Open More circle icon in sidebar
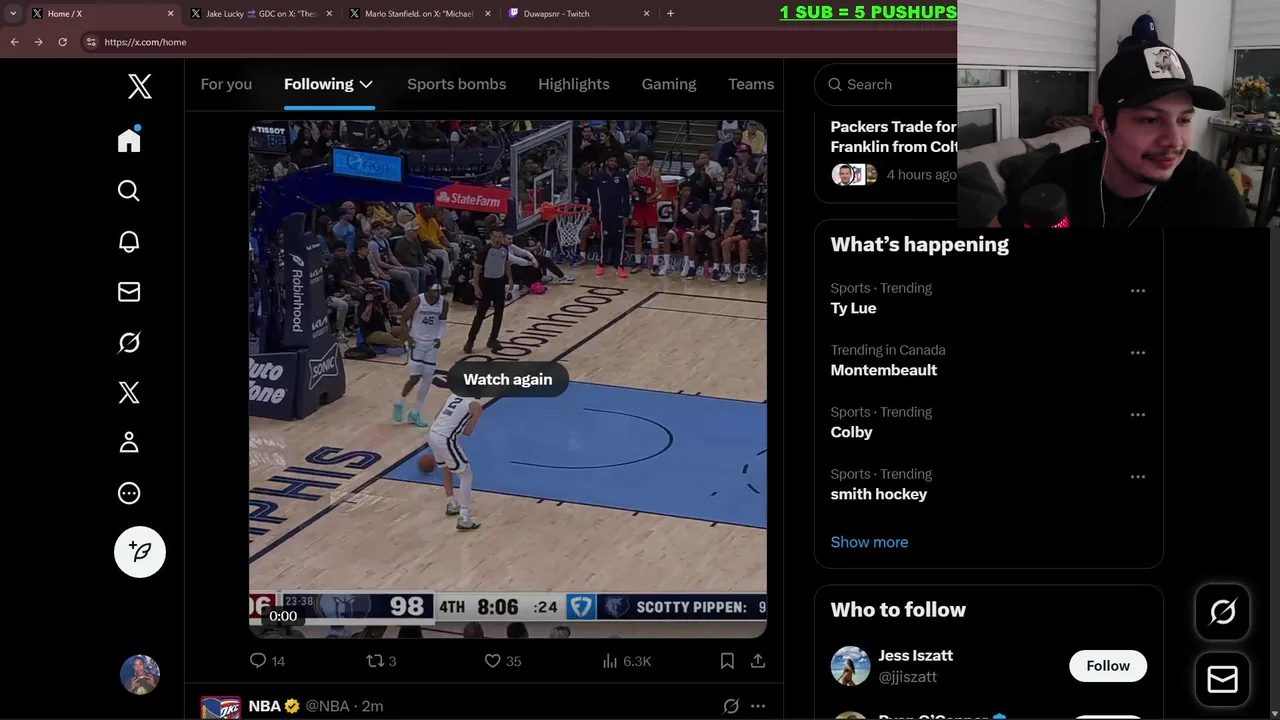 pos(129,493)
